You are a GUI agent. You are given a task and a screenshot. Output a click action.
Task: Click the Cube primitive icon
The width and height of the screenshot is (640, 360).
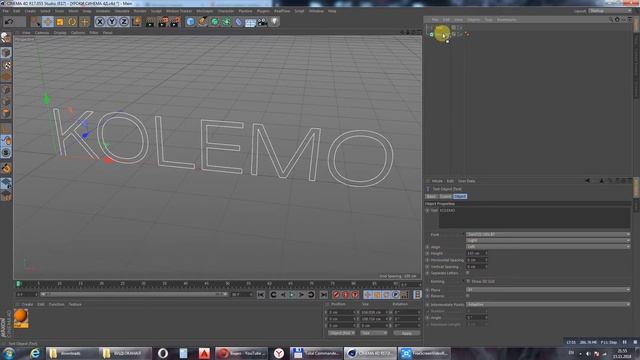pyautogui.click(x=190, y=22)
